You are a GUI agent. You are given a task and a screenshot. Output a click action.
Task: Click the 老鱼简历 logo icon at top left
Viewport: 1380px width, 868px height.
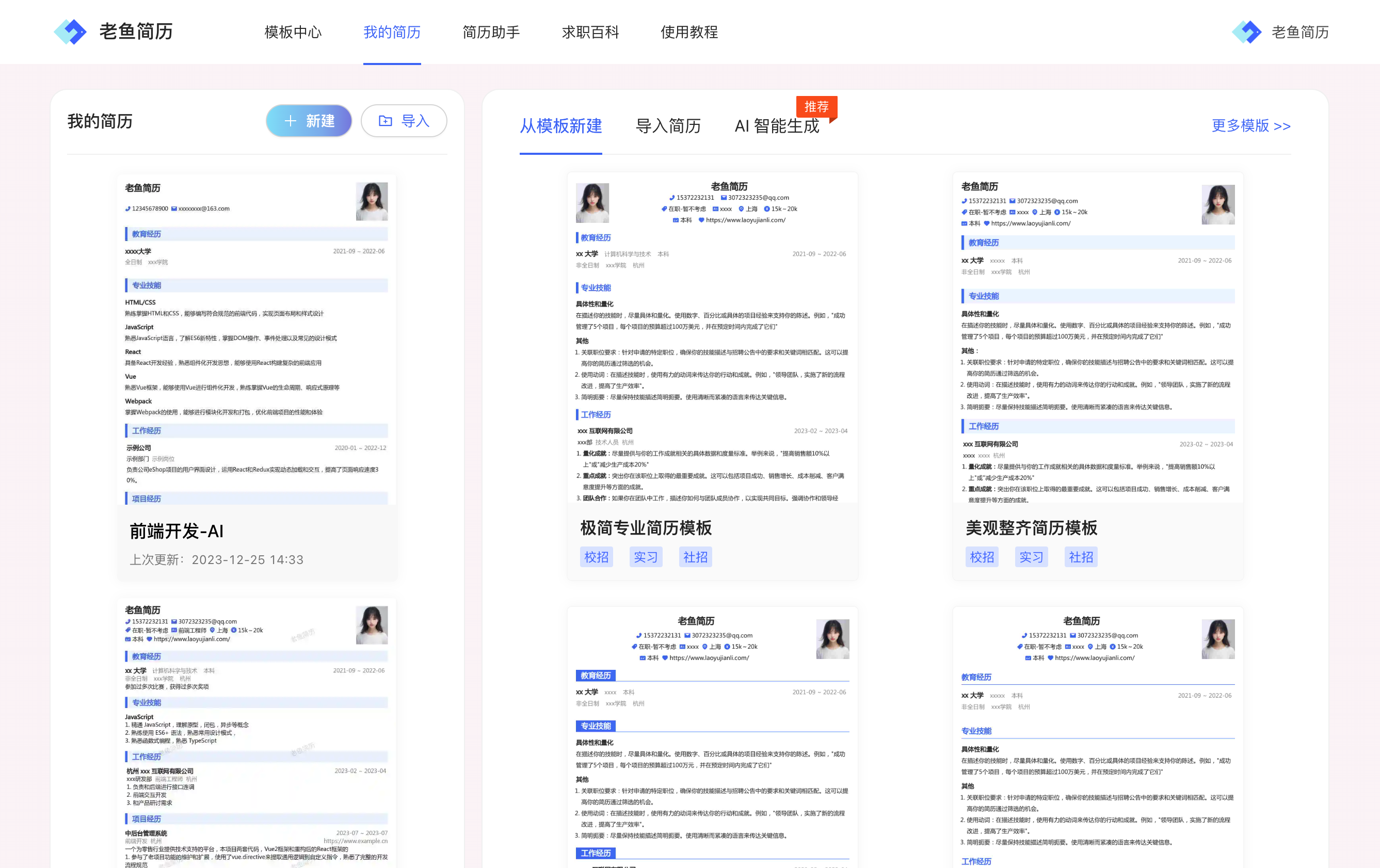pyautogui.click(x=70, y=31)
